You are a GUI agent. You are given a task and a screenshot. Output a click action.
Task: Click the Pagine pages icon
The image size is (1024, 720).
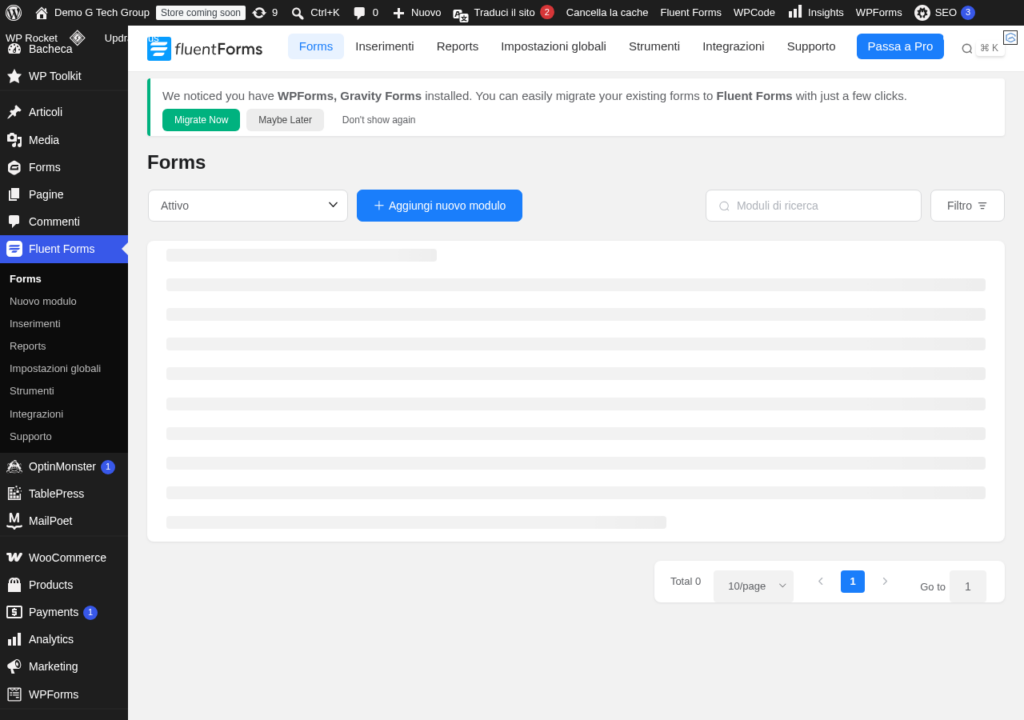point(14,194)
